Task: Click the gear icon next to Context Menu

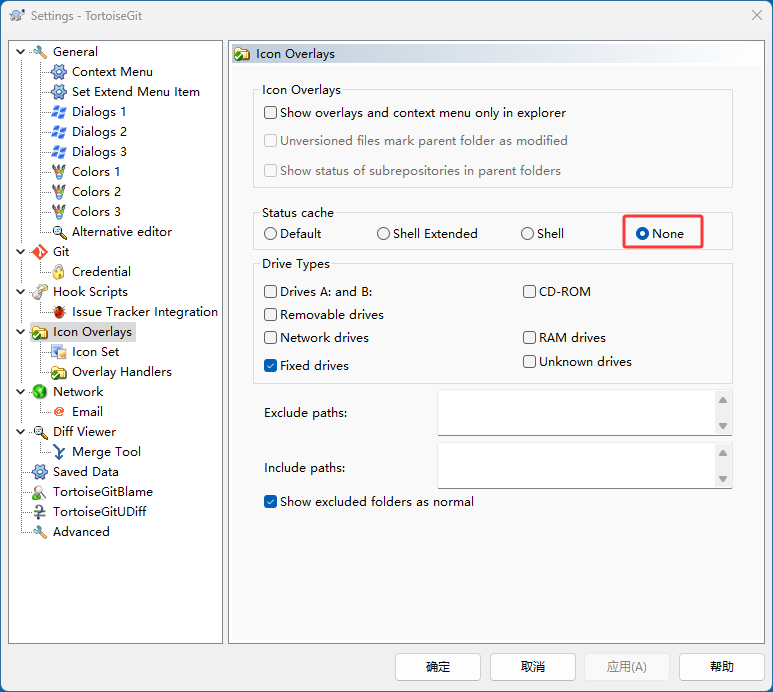Action: [59, 72]
